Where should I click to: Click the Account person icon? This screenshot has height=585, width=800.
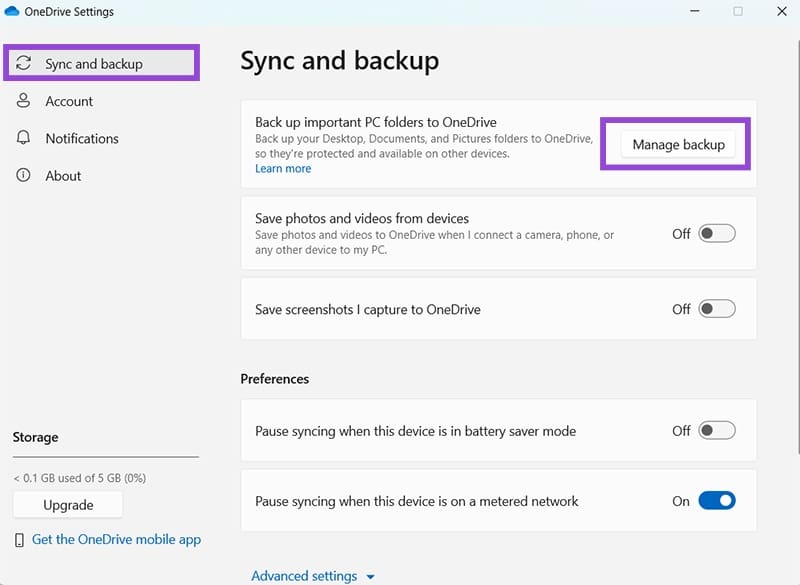[24, 101]
